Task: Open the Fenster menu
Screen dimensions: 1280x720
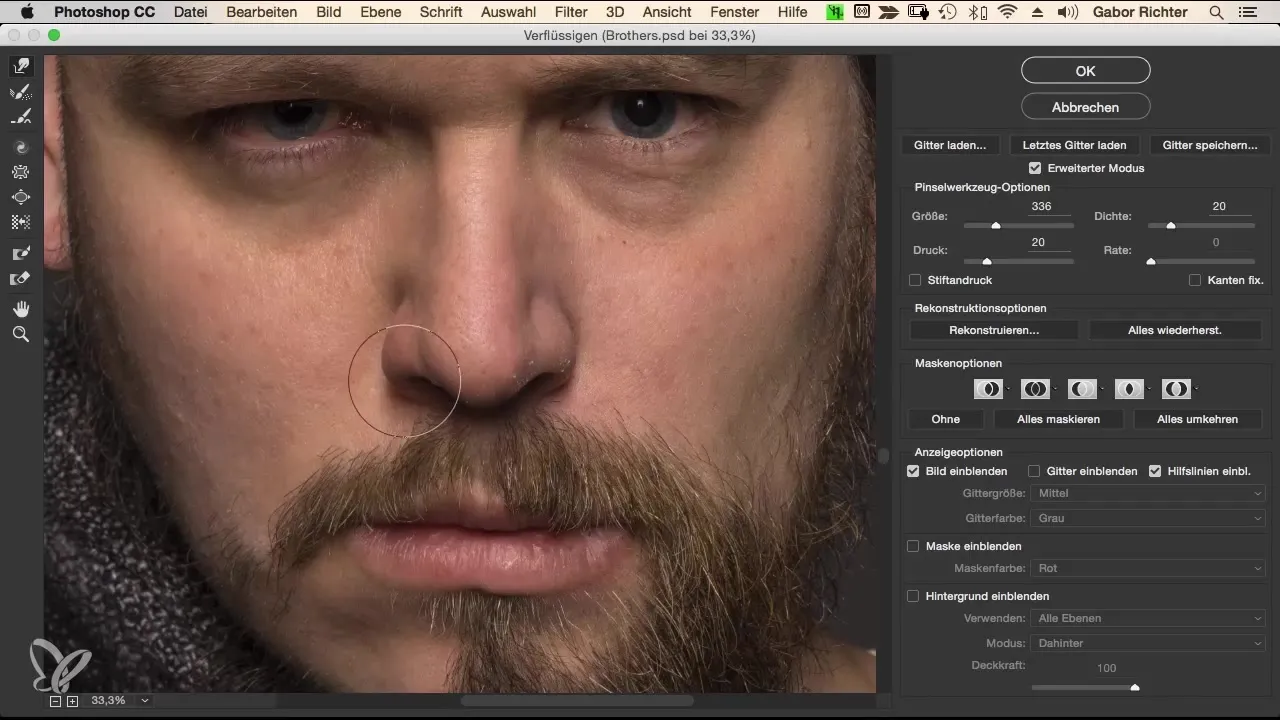Action: point(734,12)
